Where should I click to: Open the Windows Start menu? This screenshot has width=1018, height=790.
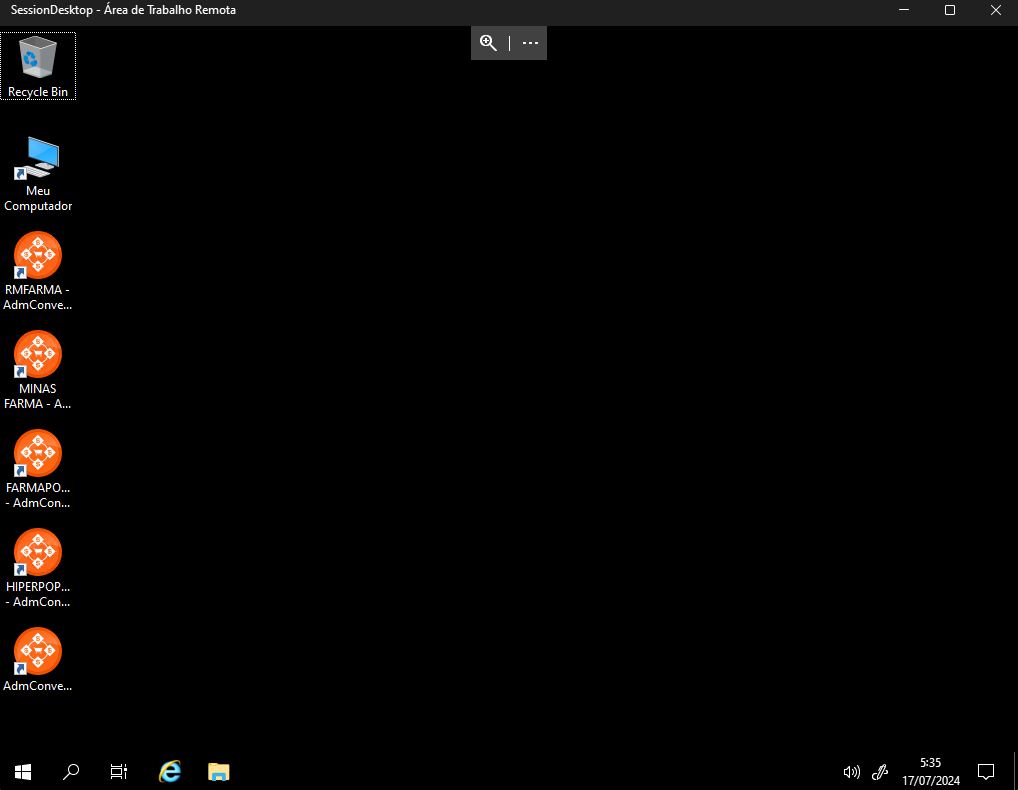point(23,771)
